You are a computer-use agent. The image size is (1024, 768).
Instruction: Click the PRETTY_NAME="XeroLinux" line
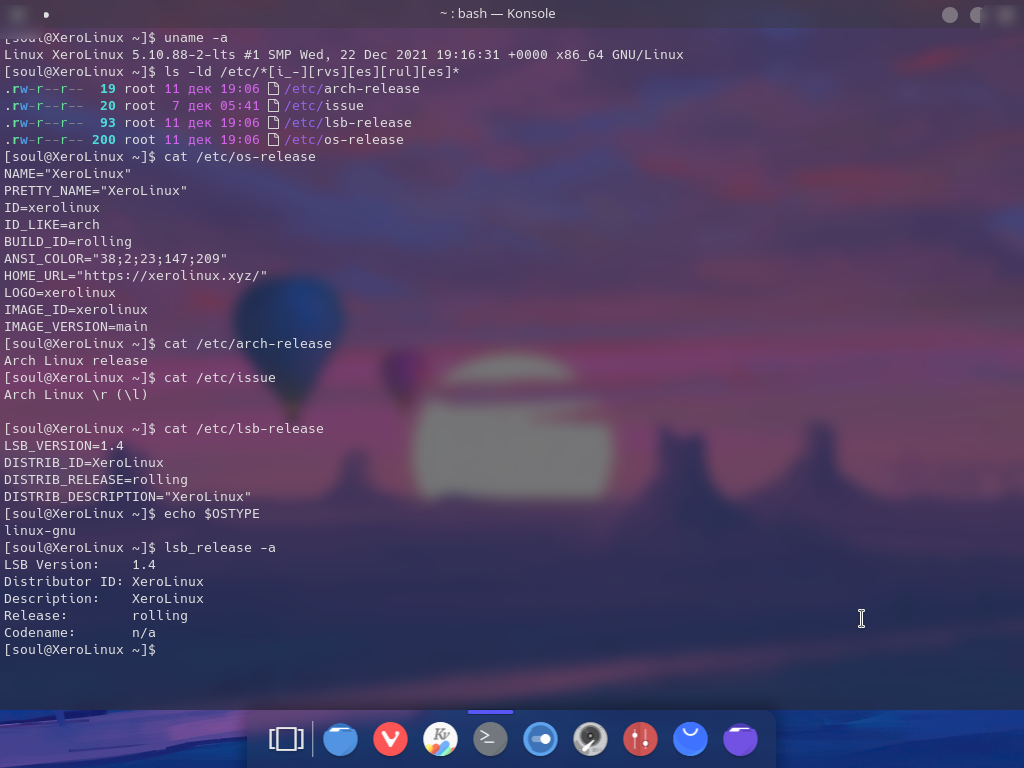tap(96, 191)
